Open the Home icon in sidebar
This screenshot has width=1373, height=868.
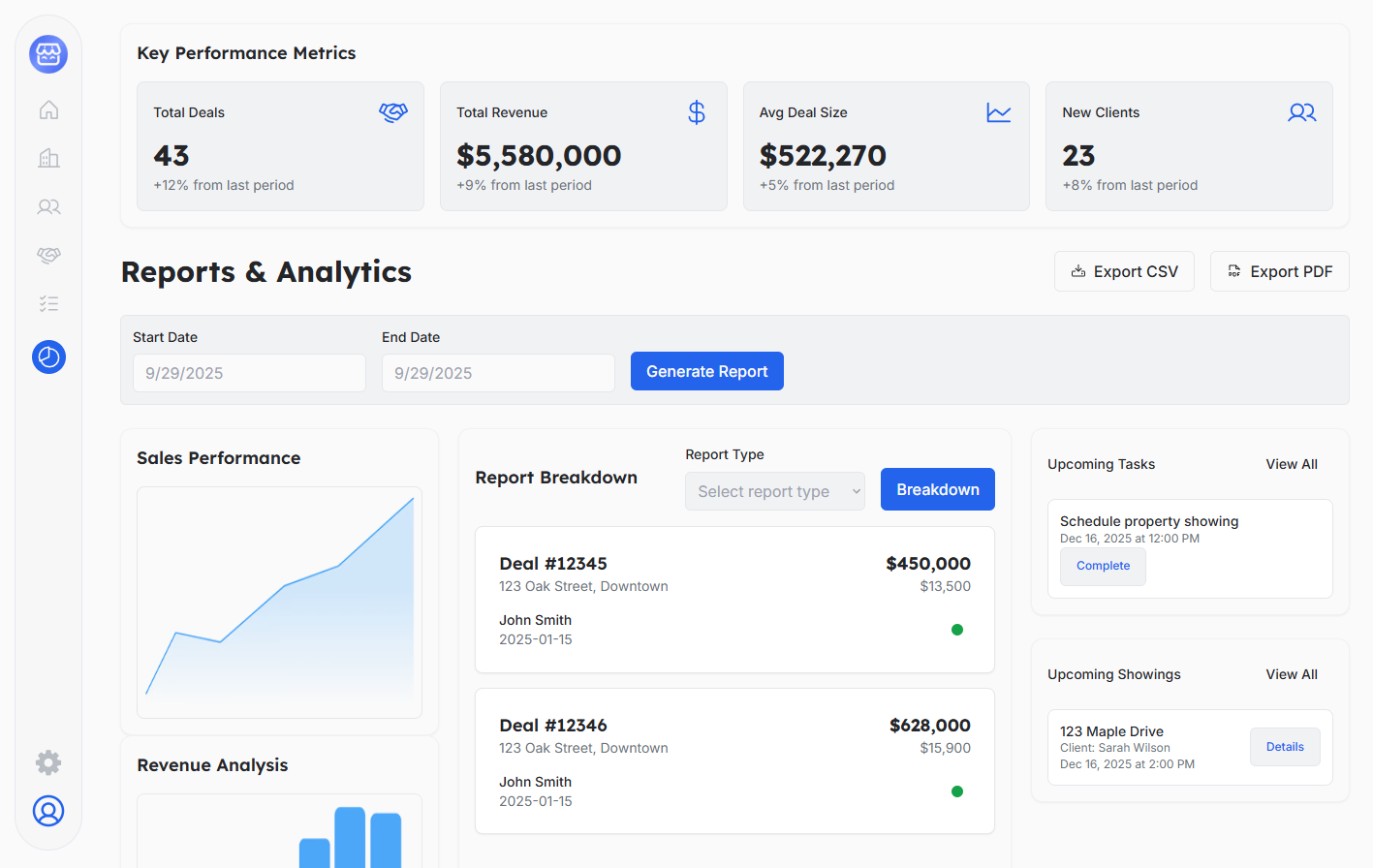click(48, 109)
